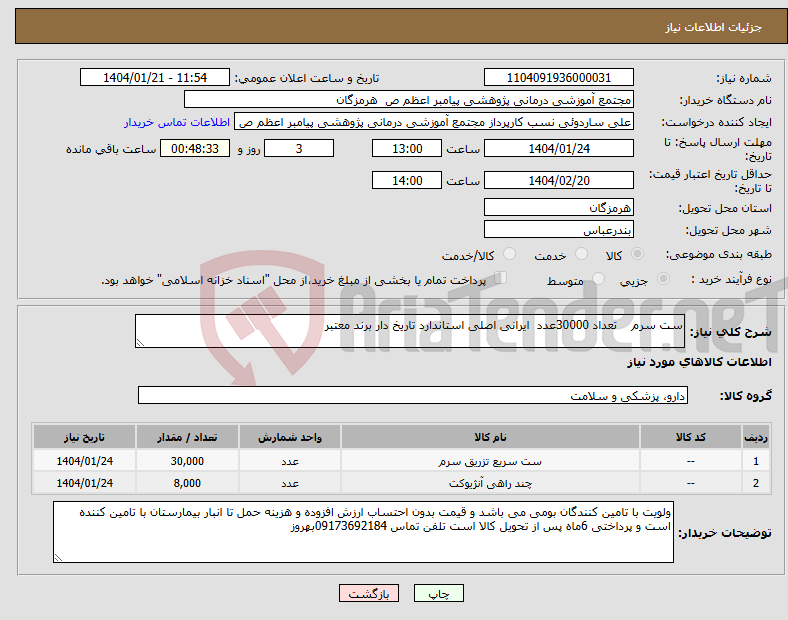Image resolution: width=788 pixels, height=620 pixels.
Task: Click the buyer organization name field
Action: click(409, 99)
